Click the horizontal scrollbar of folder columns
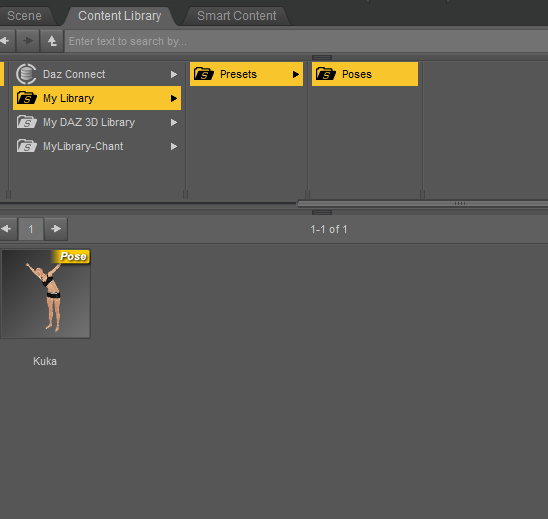 (x=422, y=203)
